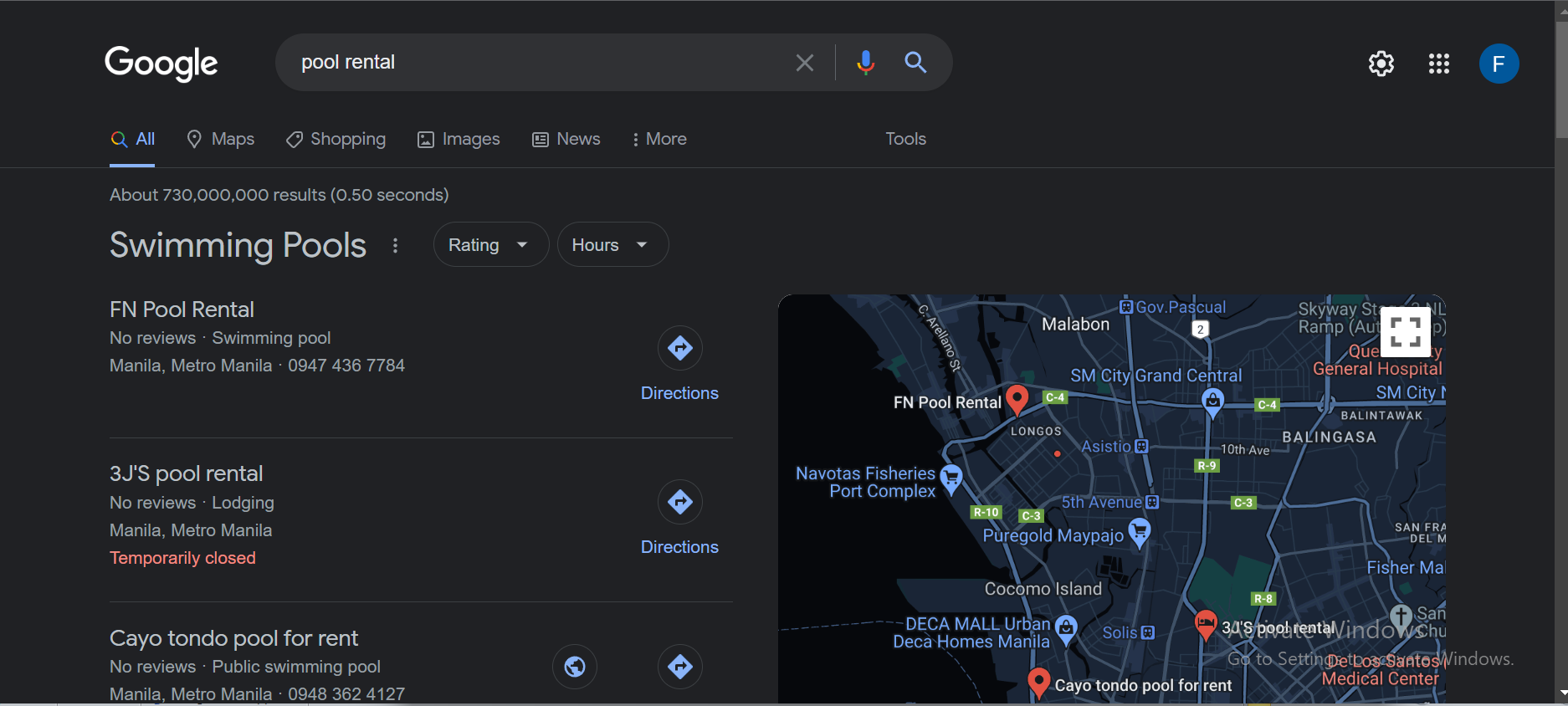Switch to the Maps tab
The width and height of the screenshot is (1568, 706).
tap(221, 139)
